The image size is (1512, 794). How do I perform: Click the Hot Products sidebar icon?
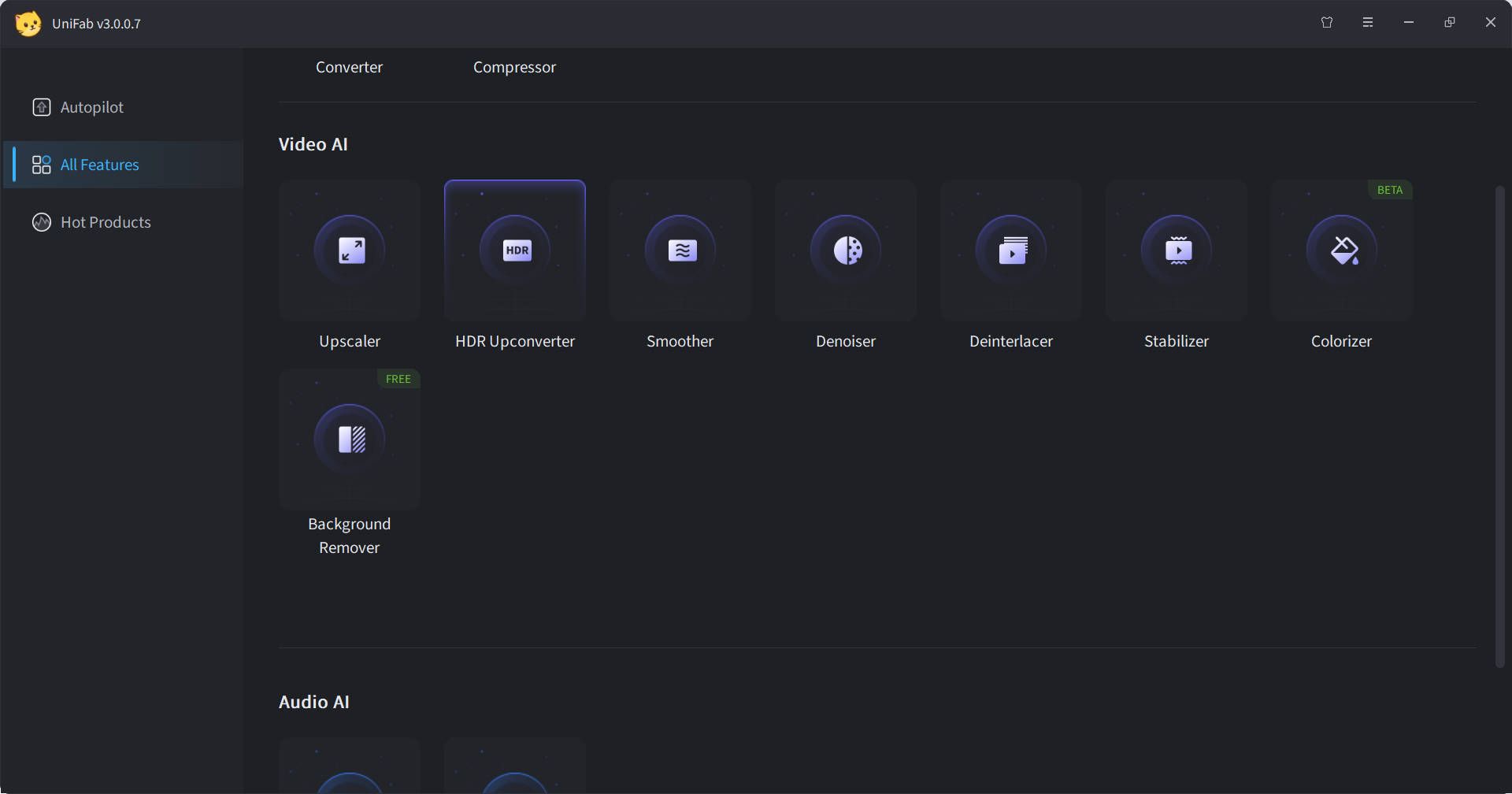coord(42,222)
